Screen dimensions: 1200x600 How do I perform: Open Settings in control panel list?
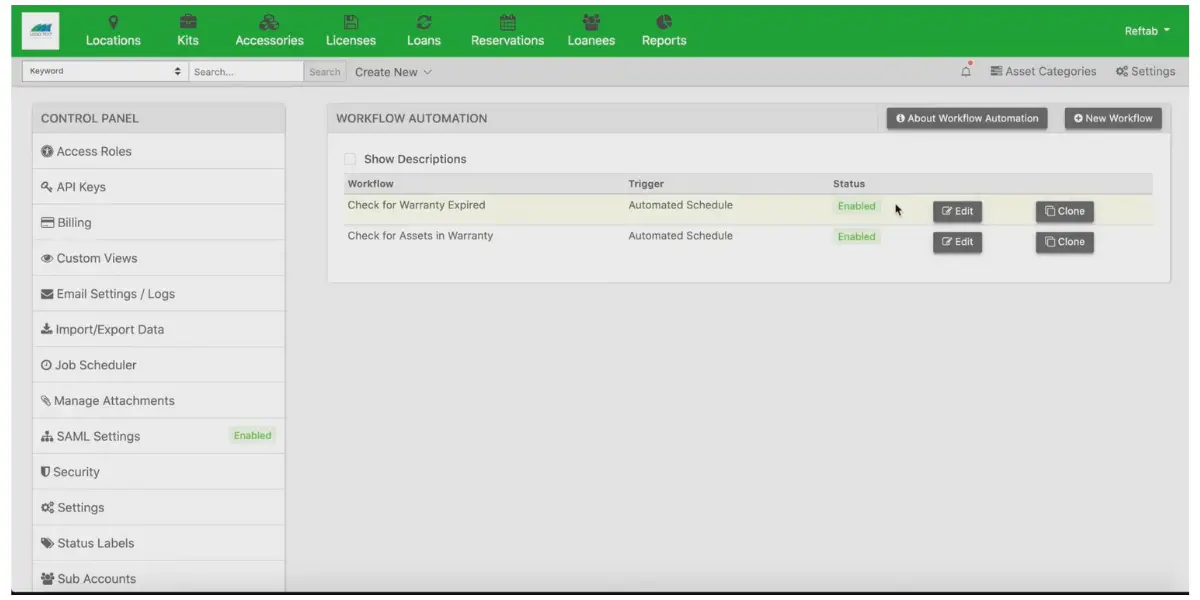click(x=158, y=508)
